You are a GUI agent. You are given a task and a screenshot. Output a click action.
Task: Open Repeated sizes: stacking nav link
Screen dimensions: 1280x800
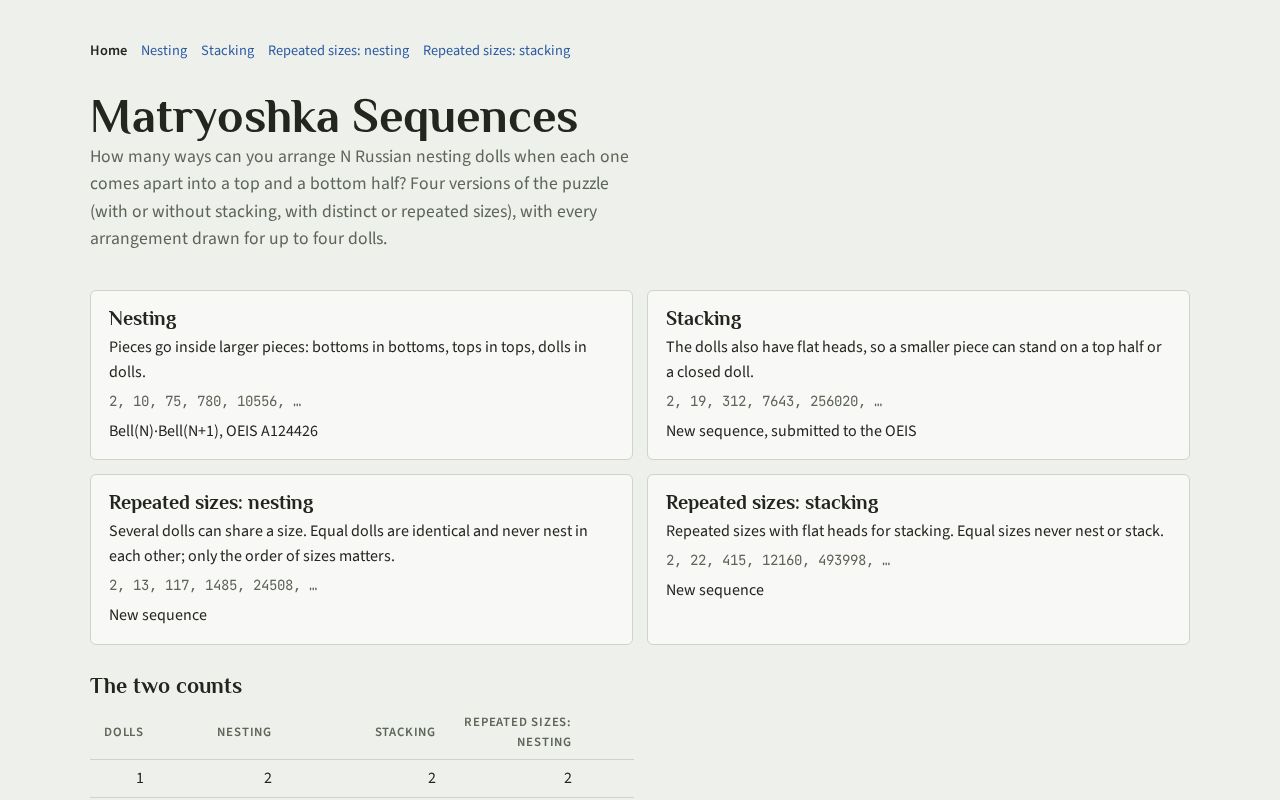(496, 50)
